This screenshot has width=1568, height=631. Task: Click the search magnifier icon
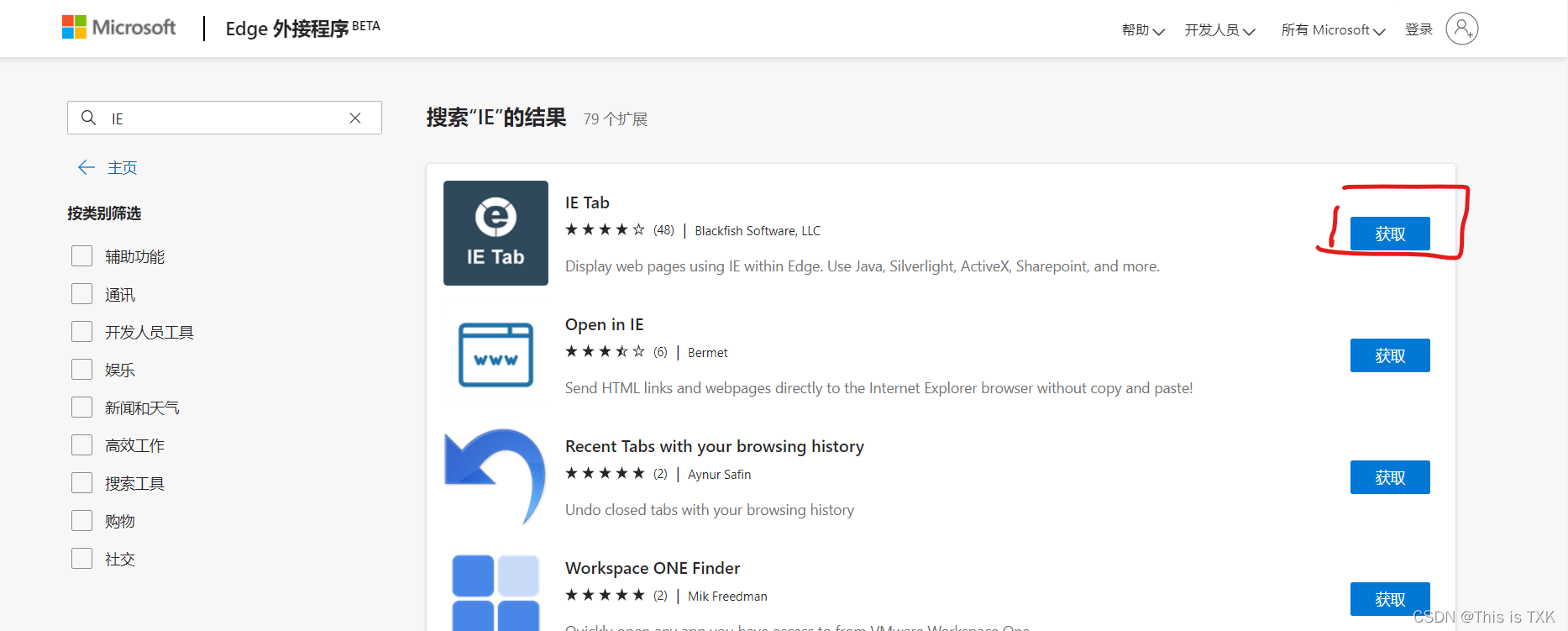pyautogui.click(x=88, y=118)
